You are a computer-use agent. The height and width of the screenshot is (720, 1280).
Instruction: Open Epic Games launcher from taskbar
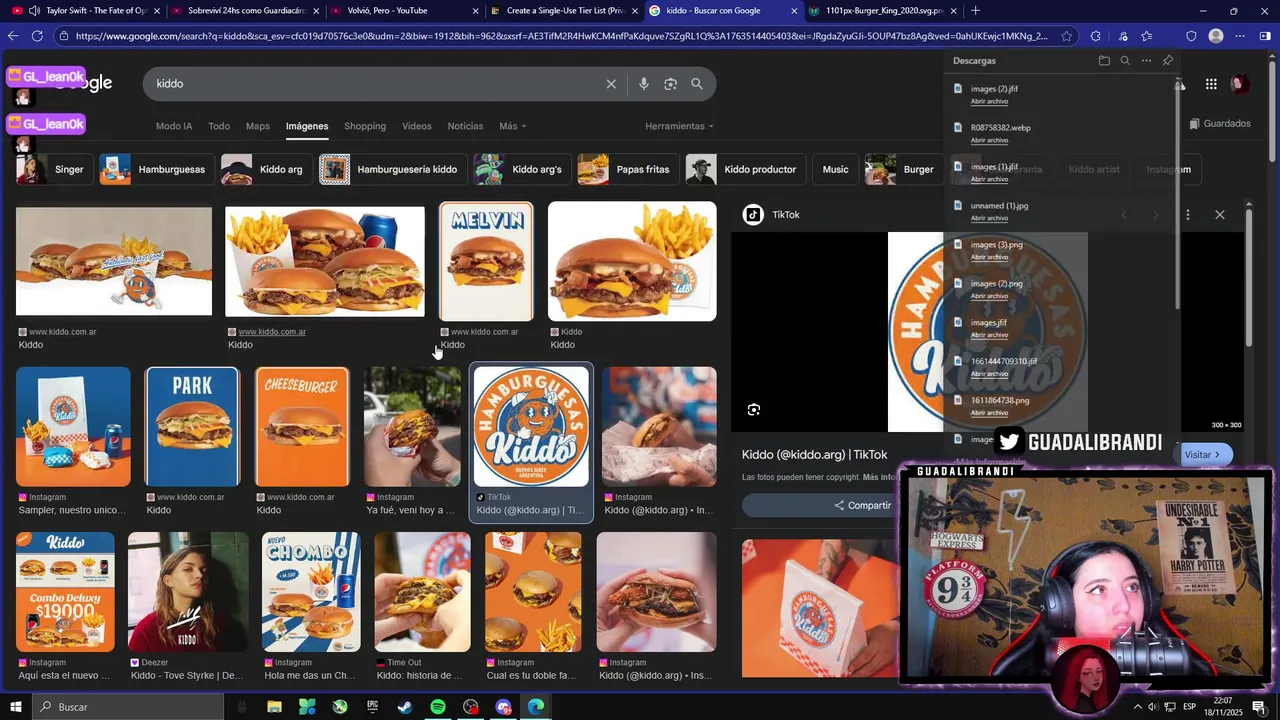pyautogui.click(x=373, y=707)
